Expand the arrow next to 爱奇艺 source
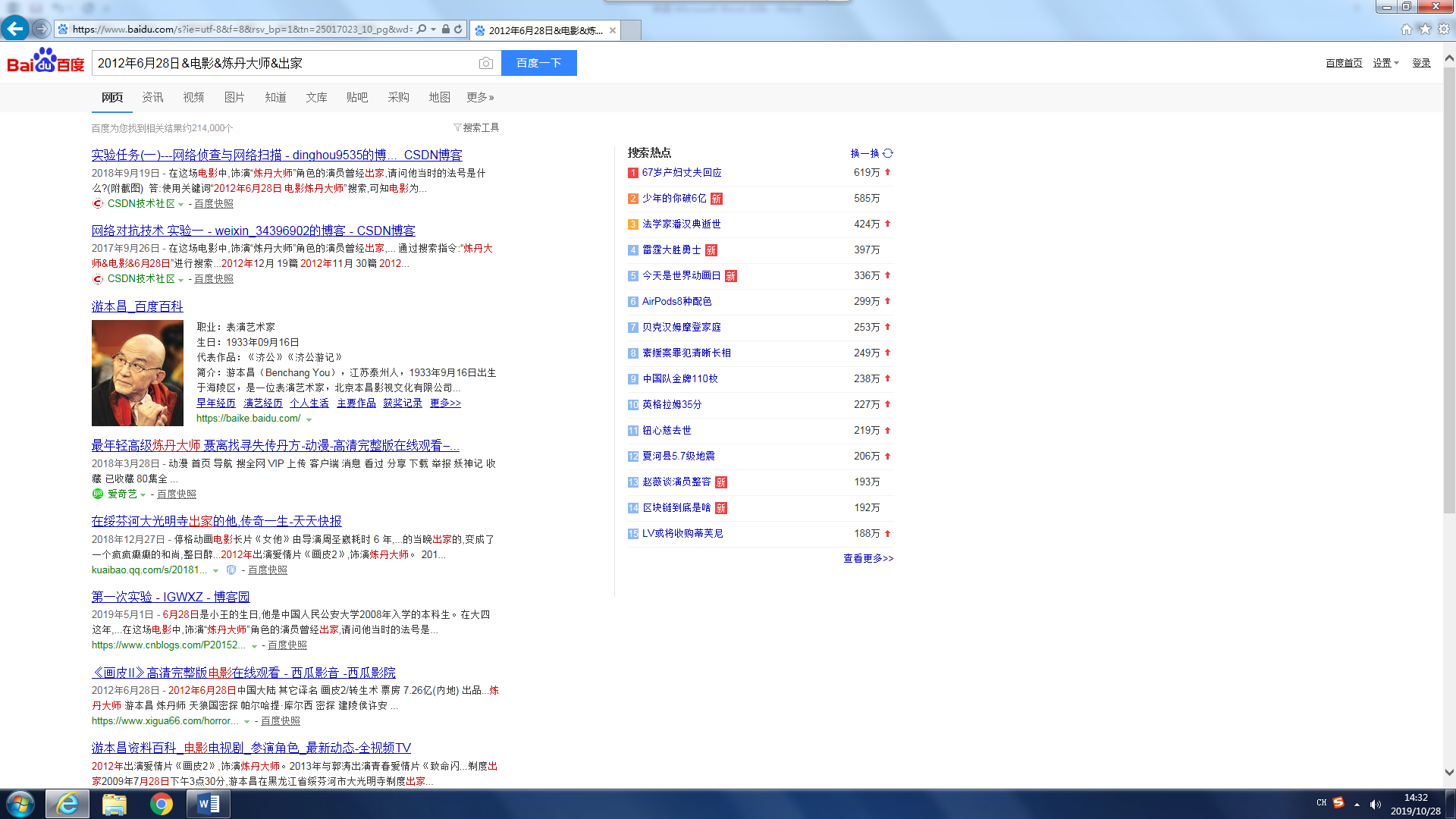 coord(143,495)
